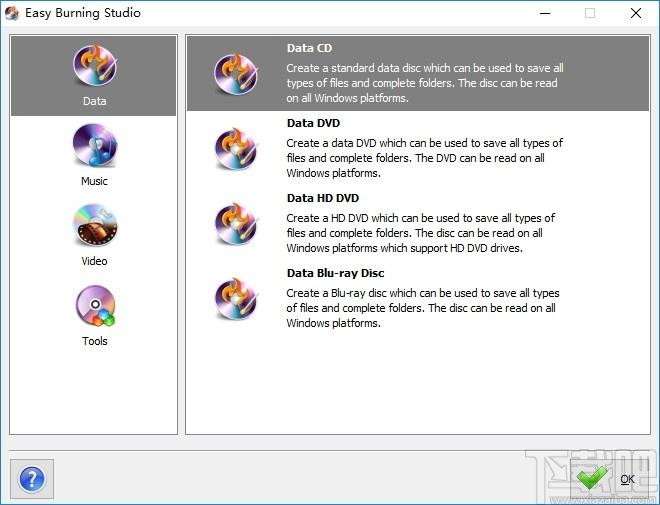Open the Music category icon
This screenshot has height=505, width=660.
(x=95, y=145)
